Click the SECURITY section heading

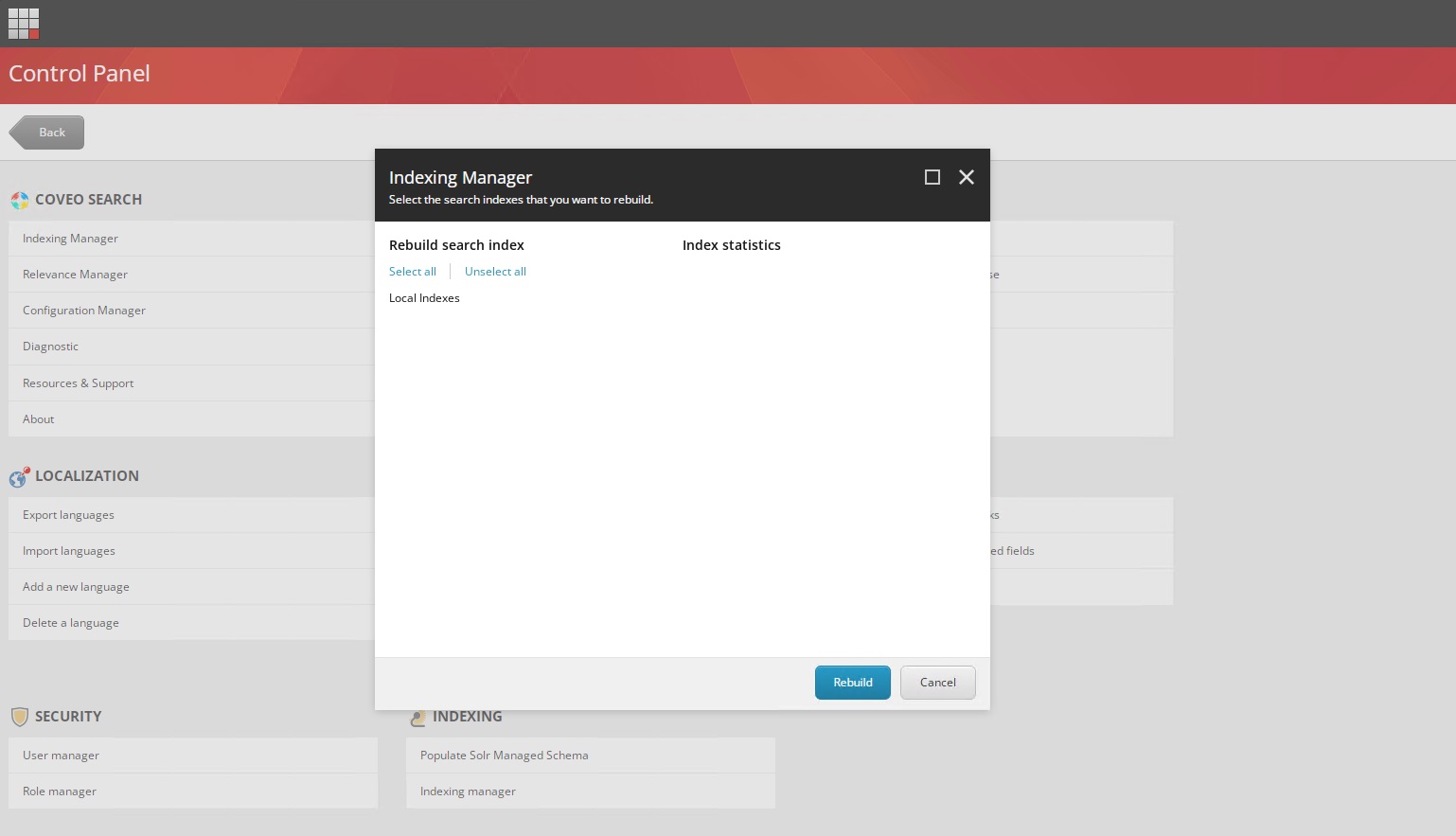point(68,717)
